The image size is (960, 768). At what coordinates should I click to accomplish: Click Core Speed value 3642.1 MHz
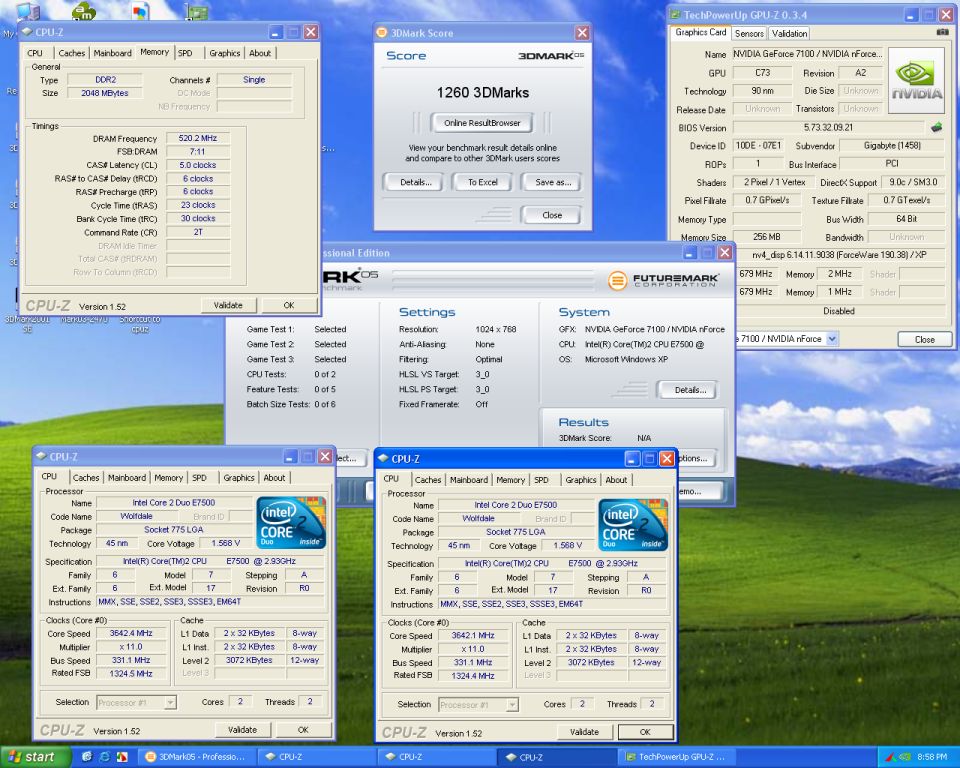tap(473, 636)
